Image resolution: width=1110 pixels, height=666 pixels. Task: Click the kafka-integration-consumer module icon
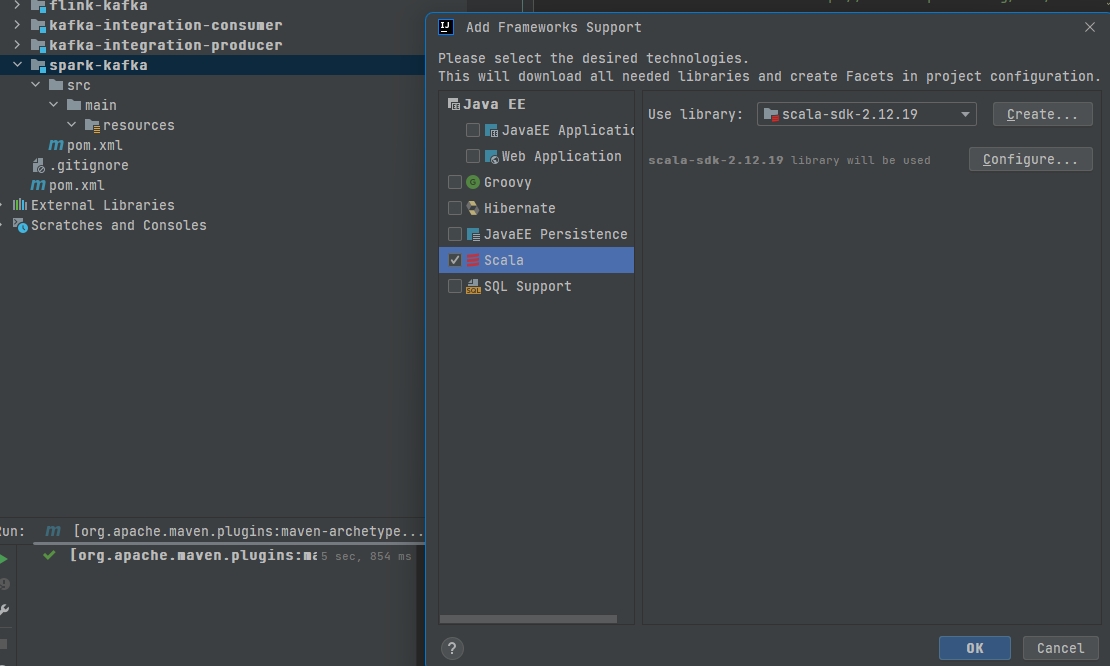click(38, 25)
